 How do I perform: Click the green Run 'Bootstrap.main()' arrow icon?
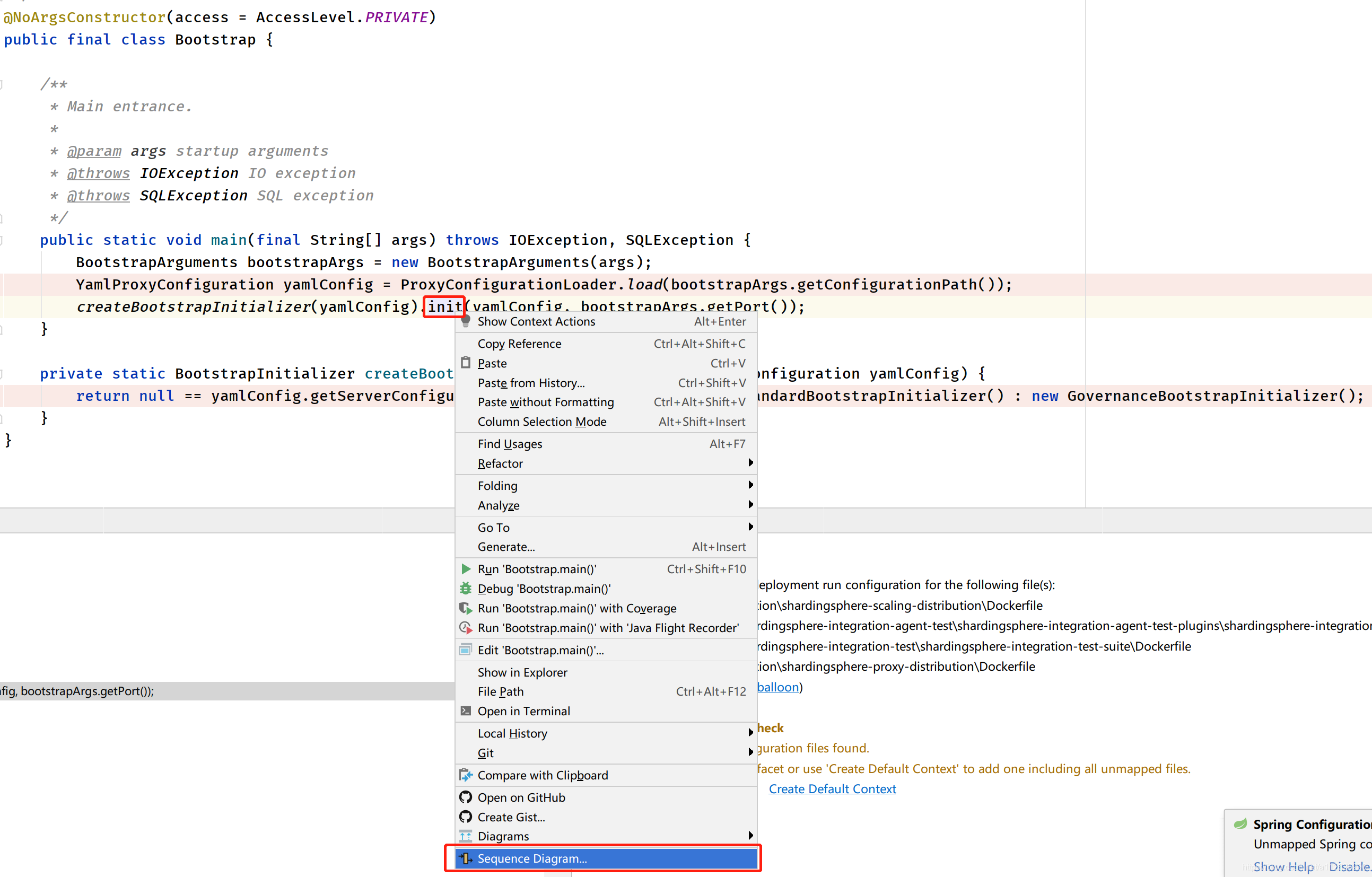(x=466, y=569)
